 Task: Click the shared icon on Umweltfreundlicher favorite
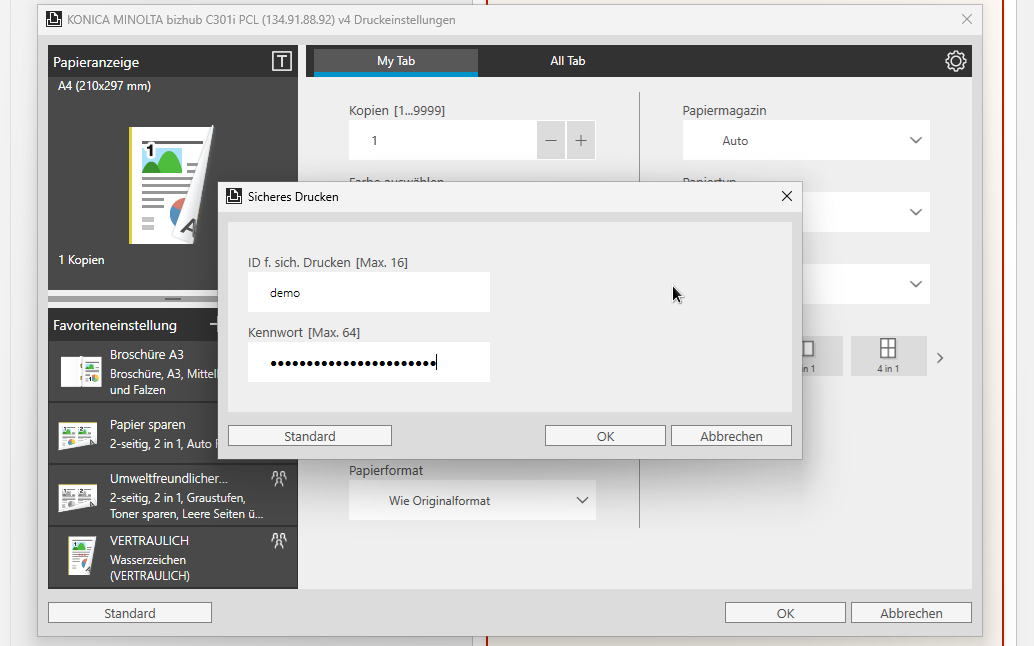coord(279,479)
